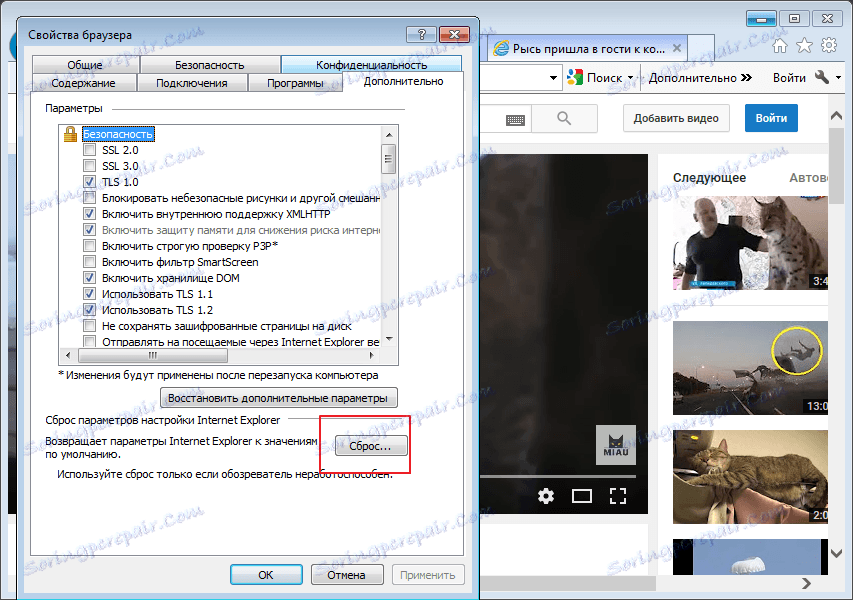The width and height of the screenshot is (853, 600).
Task: Open the sleeping cat video thumbnail
Action: (x=750, y=477)
